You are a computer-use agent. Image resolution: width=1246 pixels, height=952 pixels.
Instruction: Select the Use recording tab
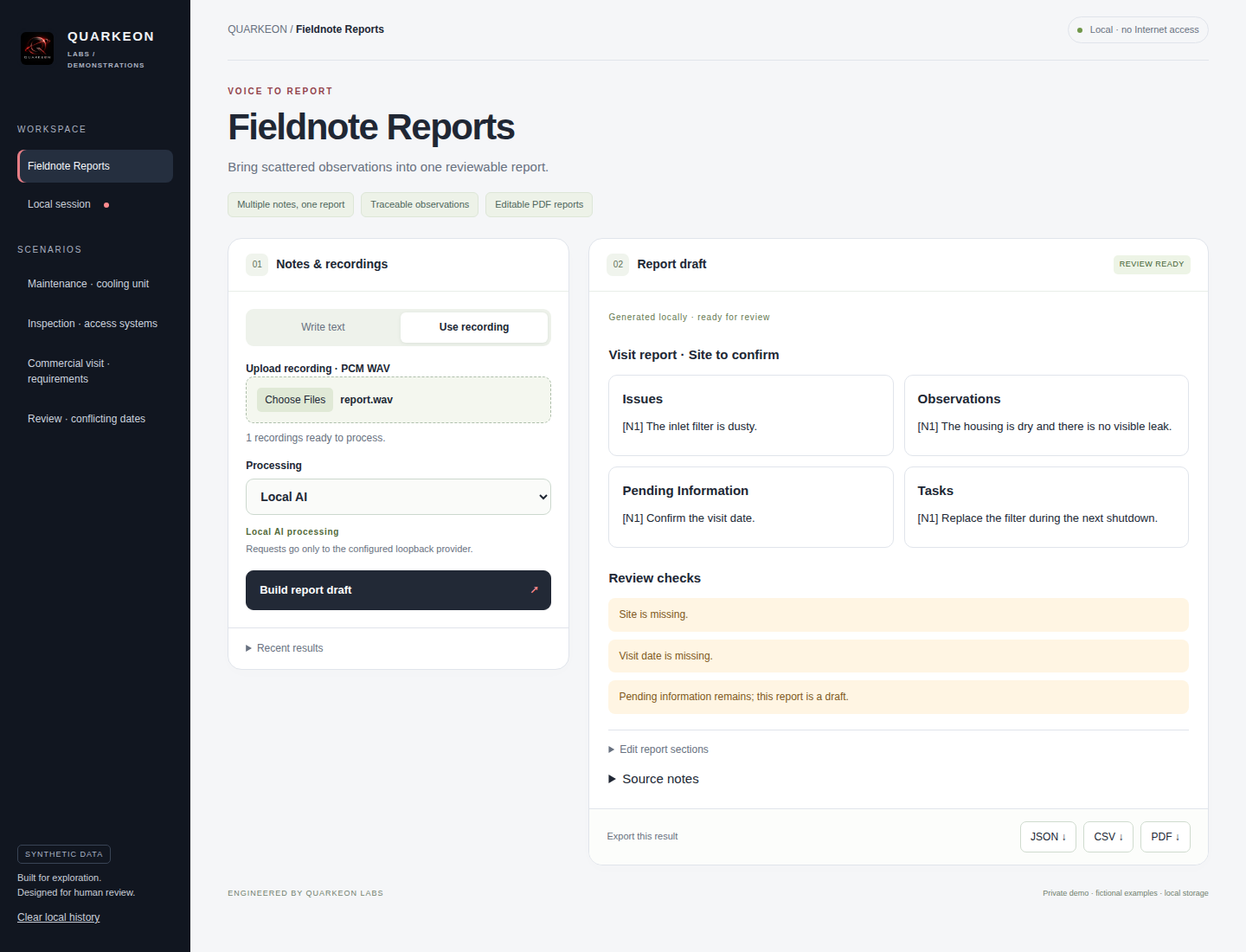[474, 327]
